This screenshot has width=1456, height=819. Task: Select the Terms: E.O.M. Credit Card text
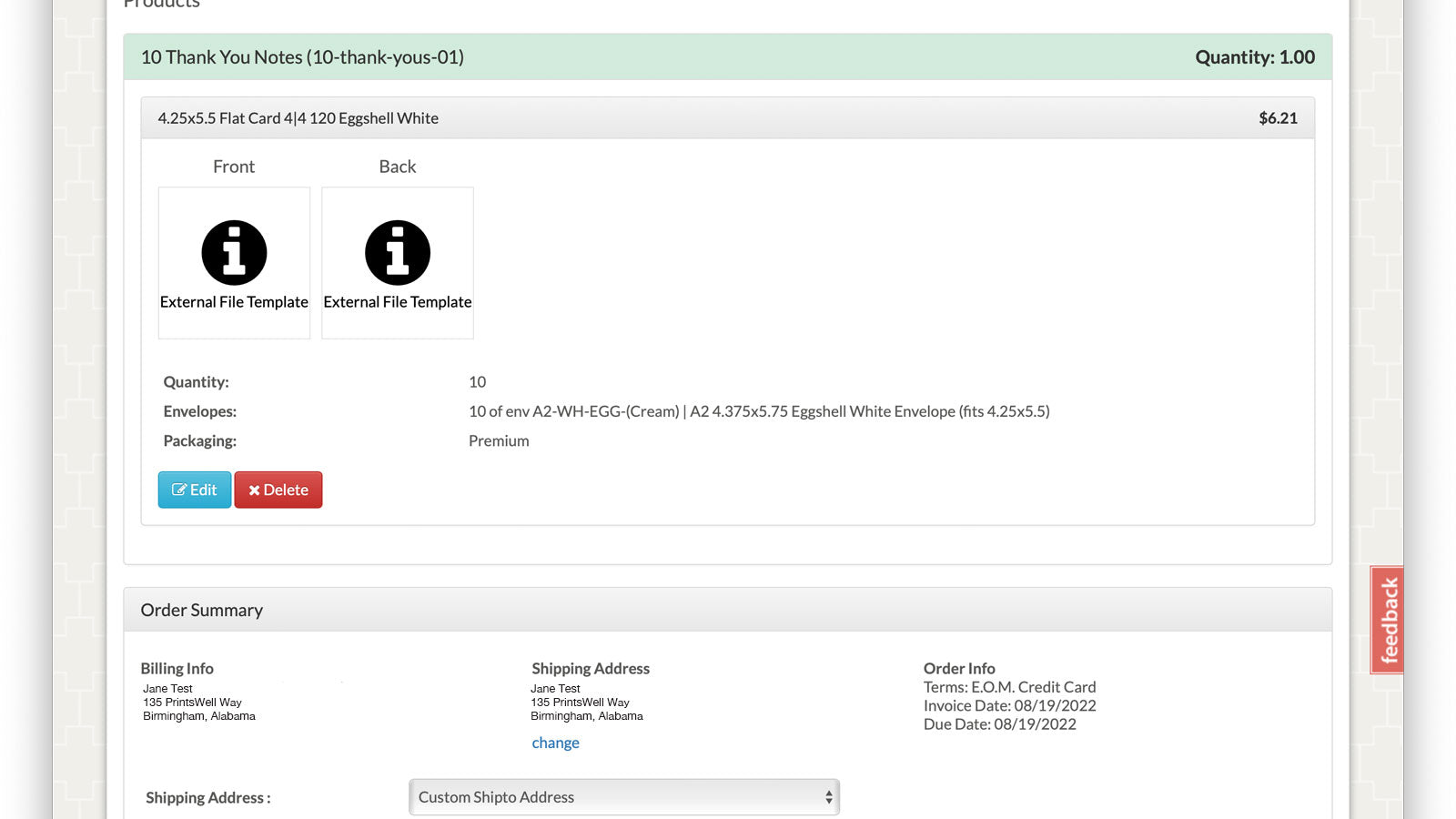[1010, 687]
